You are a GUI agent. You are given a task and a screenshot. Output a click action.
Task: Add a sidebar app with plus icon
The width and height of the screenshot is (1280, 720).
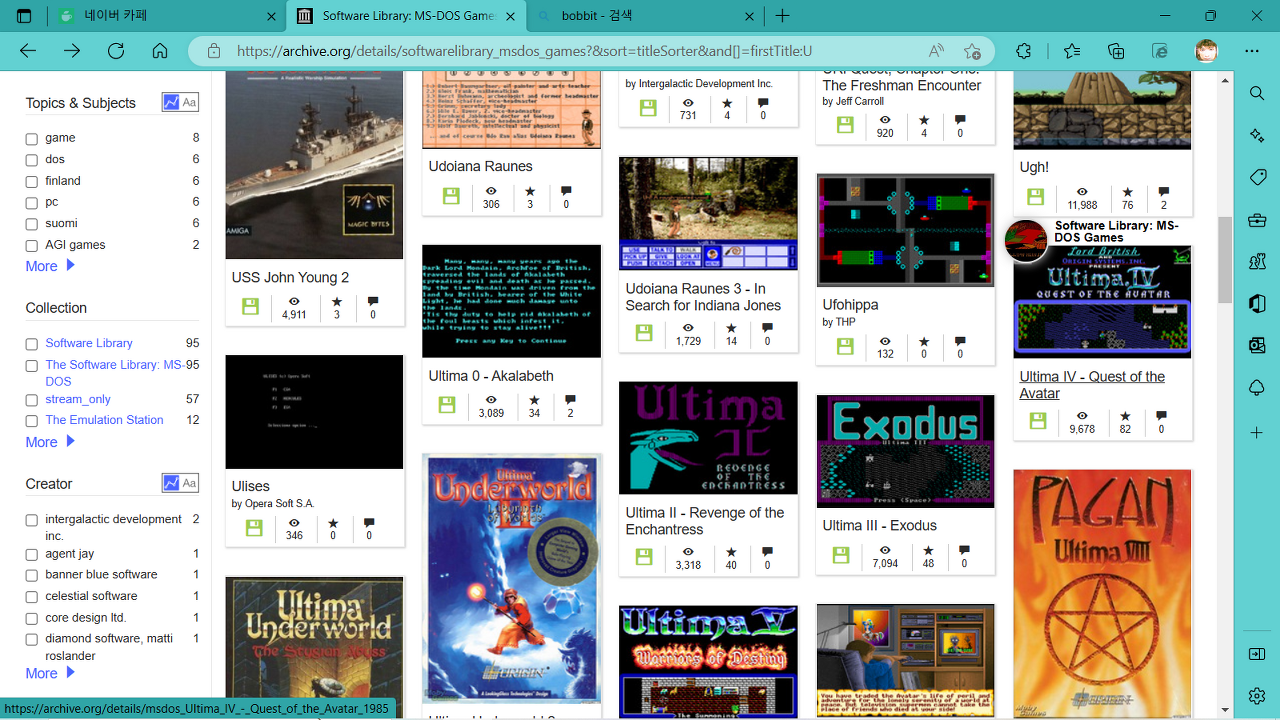(x=1257, y=432)
